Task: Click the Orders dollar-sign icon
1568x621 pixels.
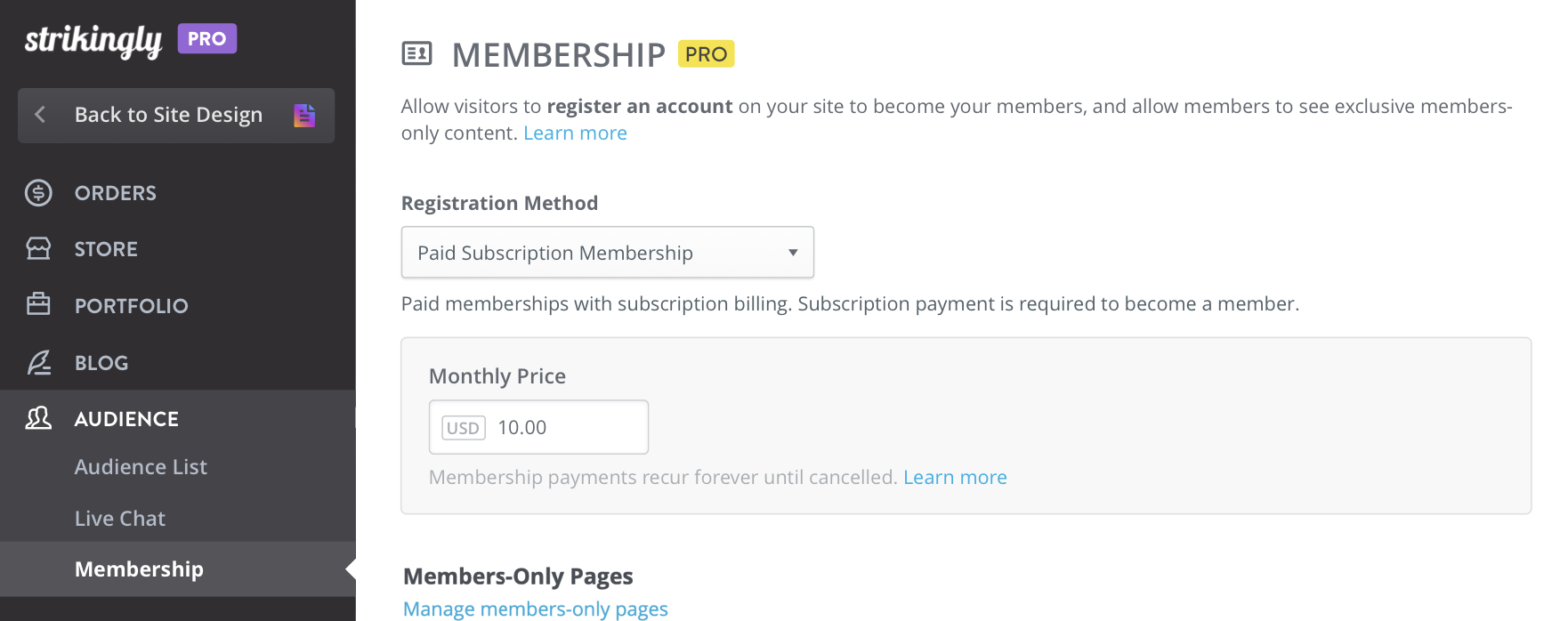Action: pos(38,192)
